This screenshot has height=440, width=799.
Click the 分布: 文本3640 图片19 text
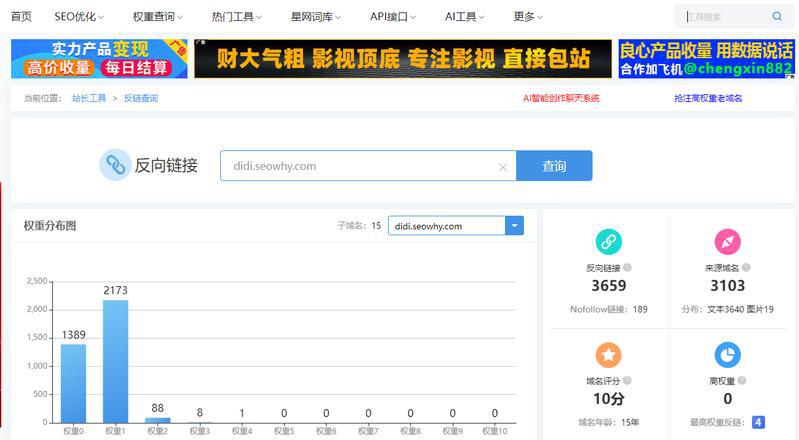pos(727,309)
